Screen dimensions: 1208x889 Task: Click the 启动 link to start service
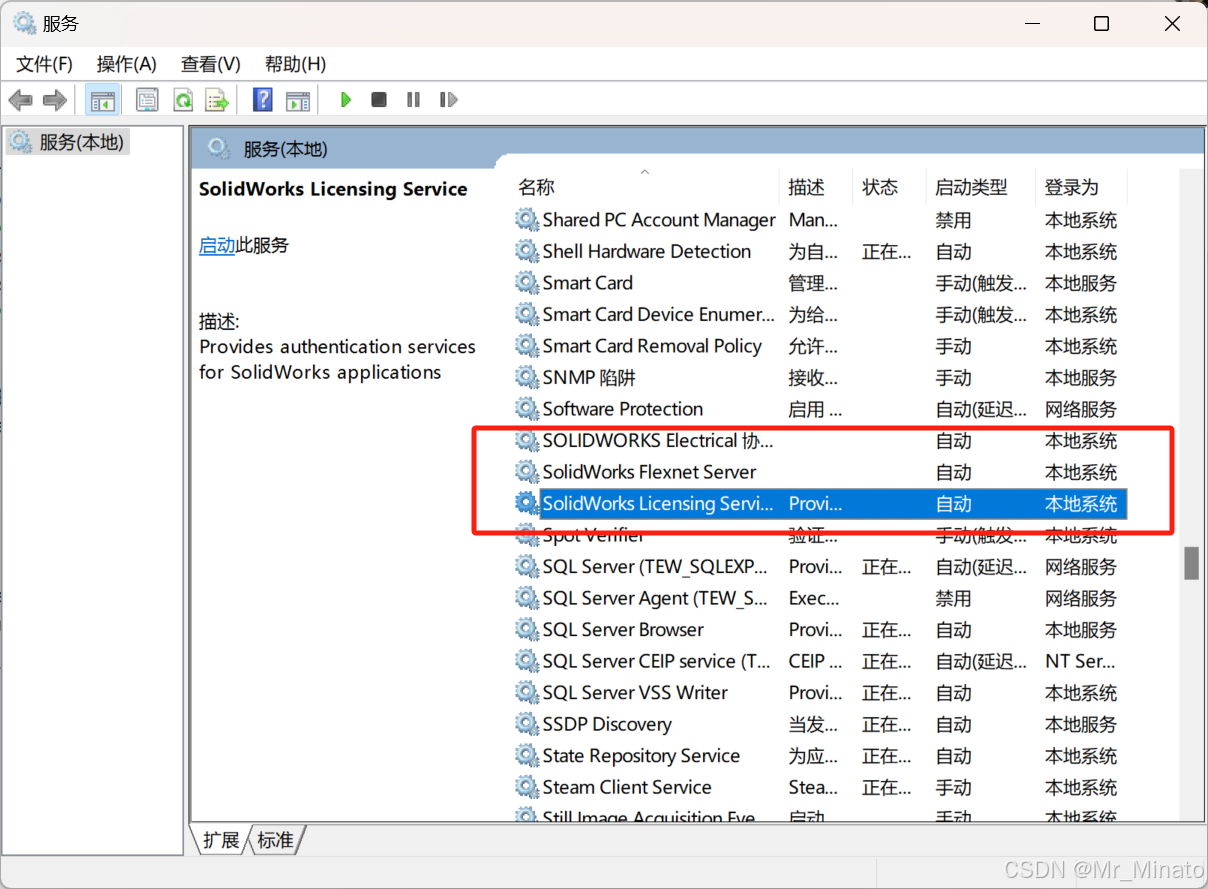(x=217, y=245)
